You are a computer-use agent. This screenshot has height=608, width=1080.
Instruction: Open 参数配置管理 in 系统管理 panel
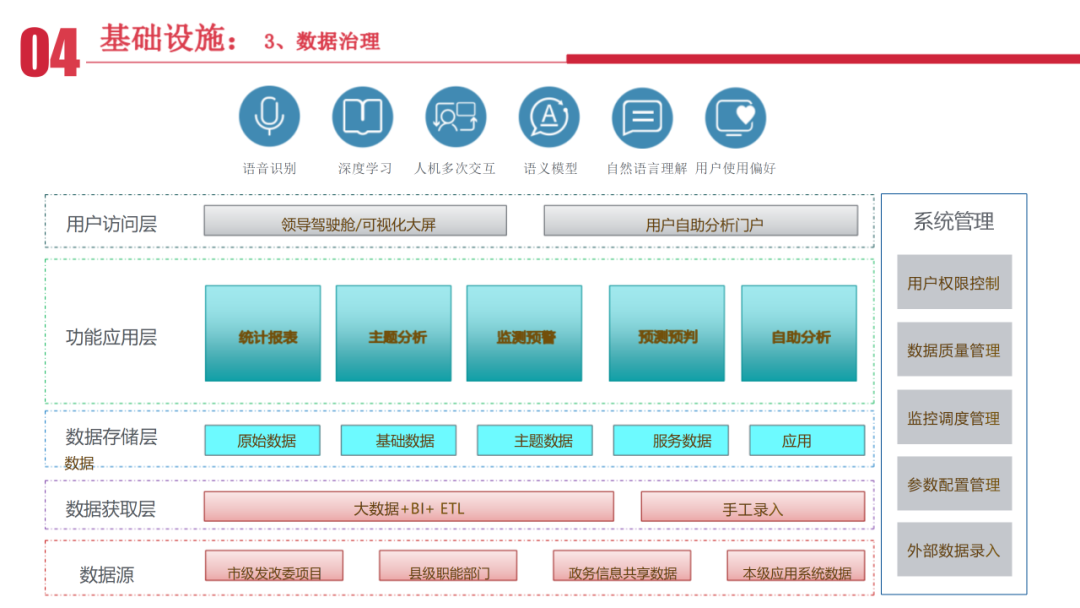(955, 484)
